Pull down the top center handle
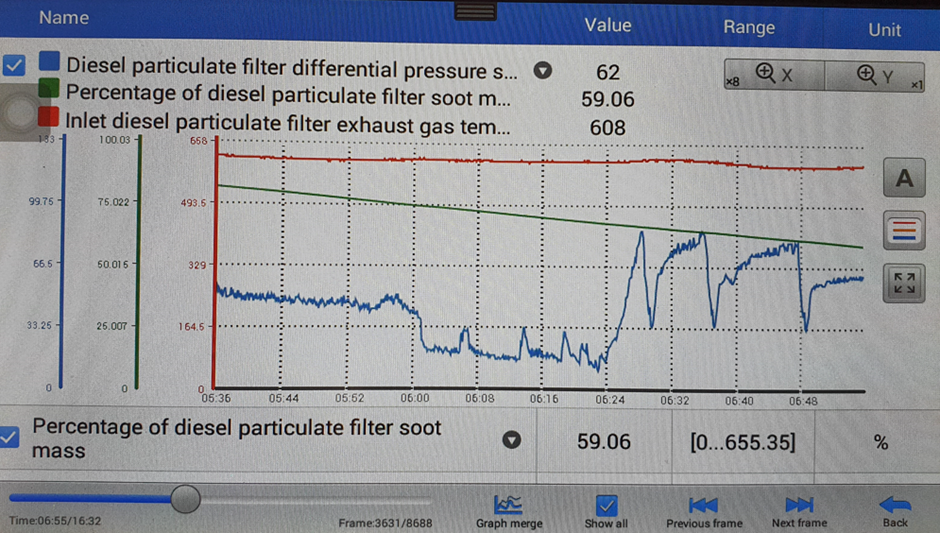 pos(475,11)
